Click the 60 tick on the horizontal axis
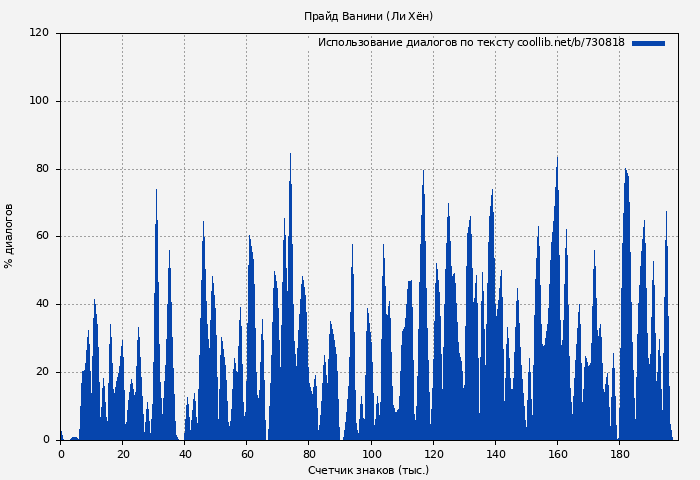 click(x=247, y=453)
